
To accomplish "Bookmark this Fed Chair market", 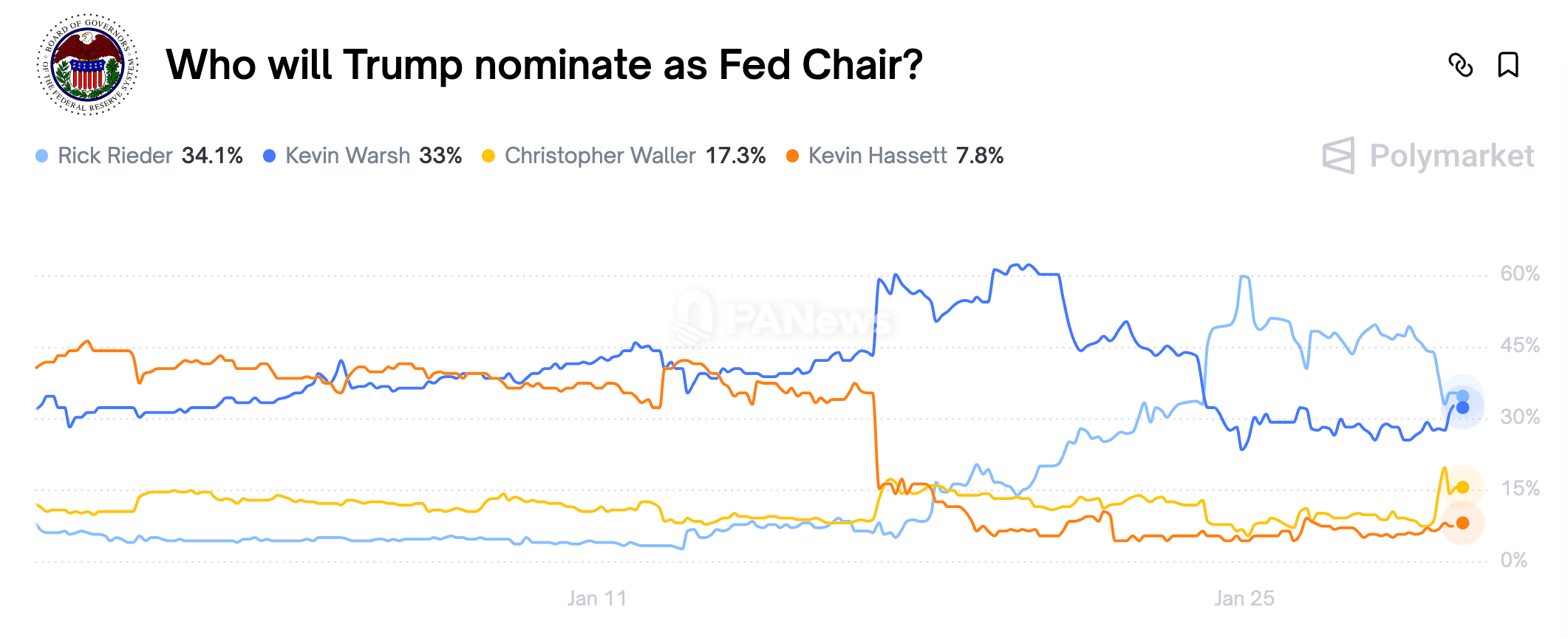I will [1508, 65].
